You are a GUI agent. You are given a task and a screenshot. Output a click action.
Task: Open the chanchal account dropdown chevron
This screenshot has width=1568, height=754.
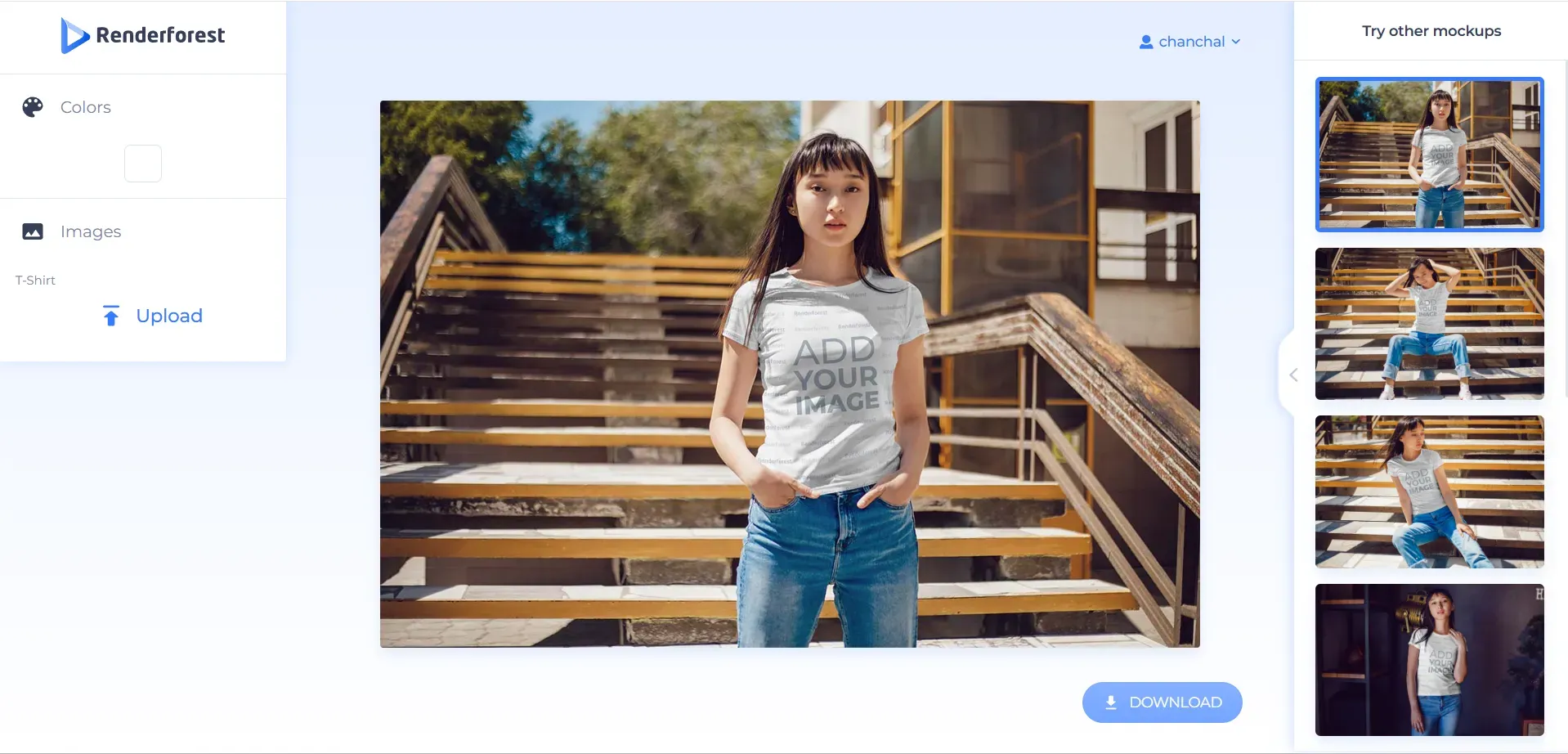point(1236,42)
